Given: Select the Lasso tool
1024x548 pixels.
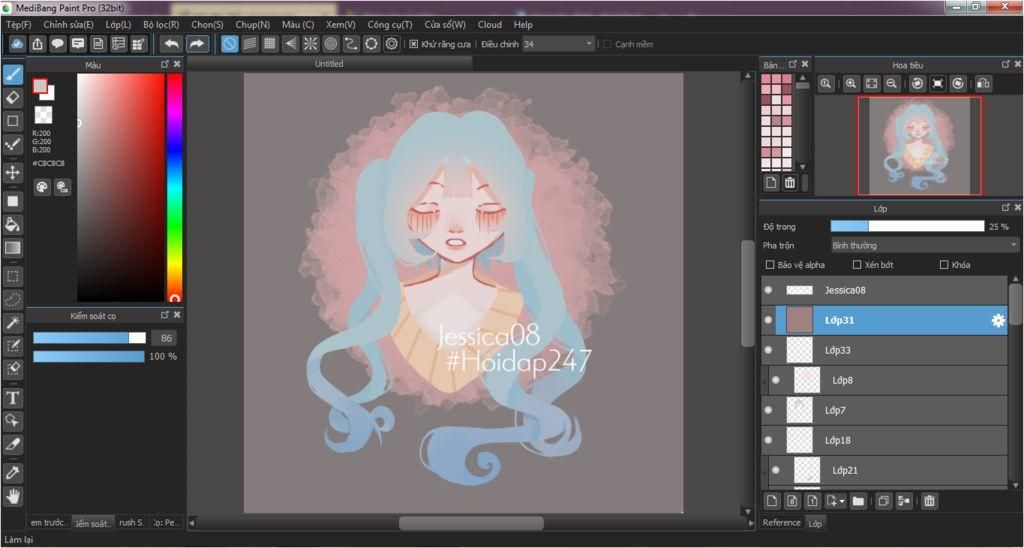Looking at the screenshot, I should click(12, 300).
